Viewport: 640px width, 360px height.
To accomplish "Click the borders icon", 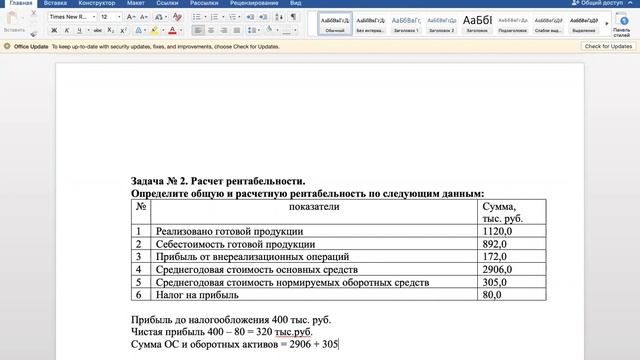I will click(287, 30).
